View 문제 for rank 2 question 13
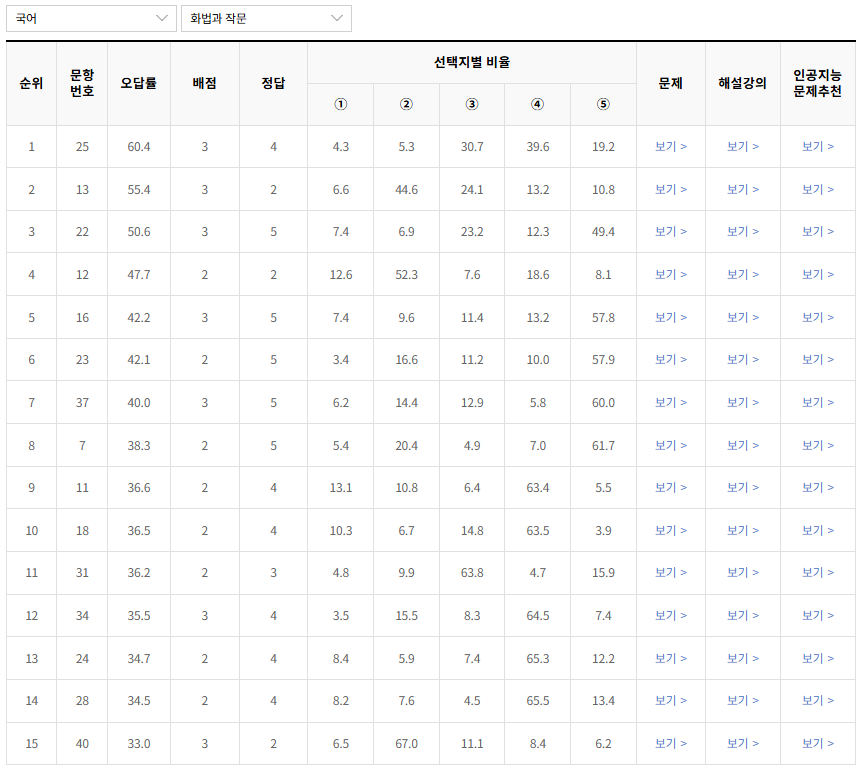 [x=670, y=188]
